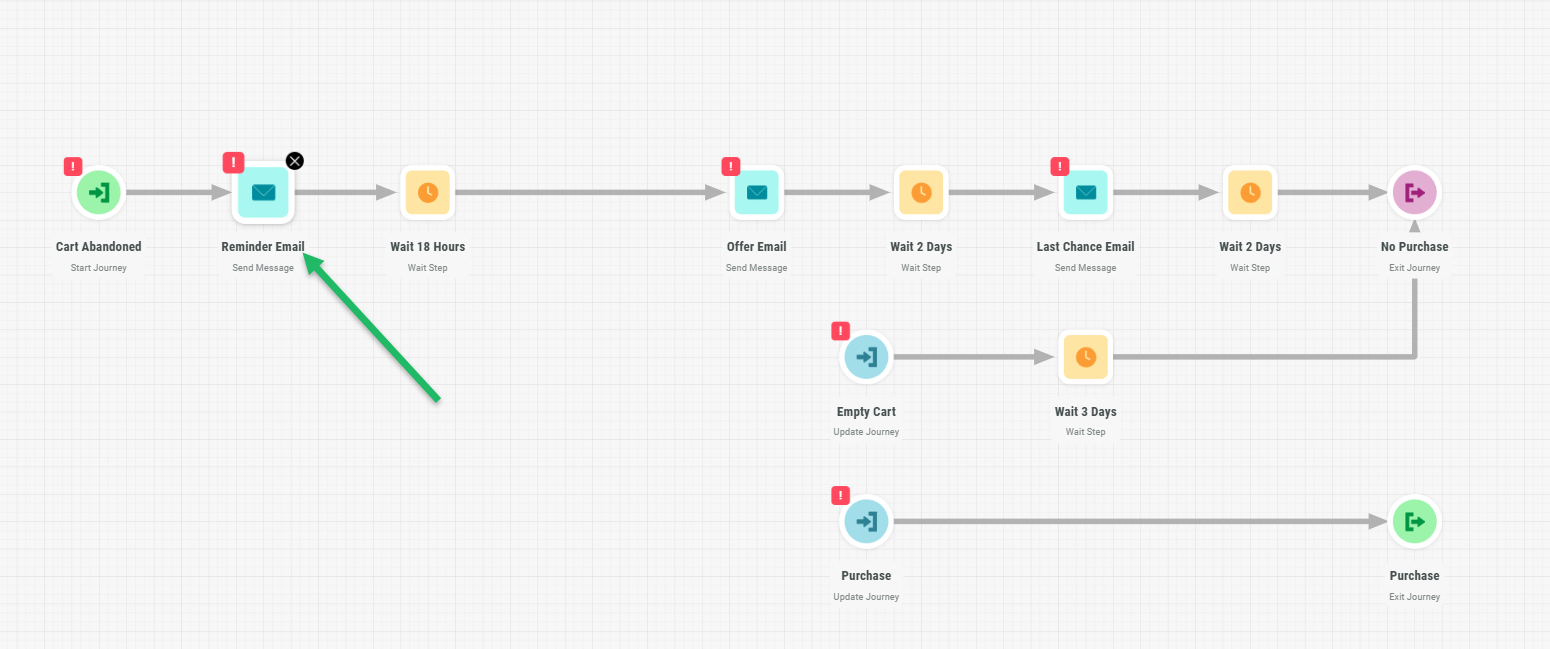
Task: Select the Empty Cart update journey node
Action: (x=866, y=357)
